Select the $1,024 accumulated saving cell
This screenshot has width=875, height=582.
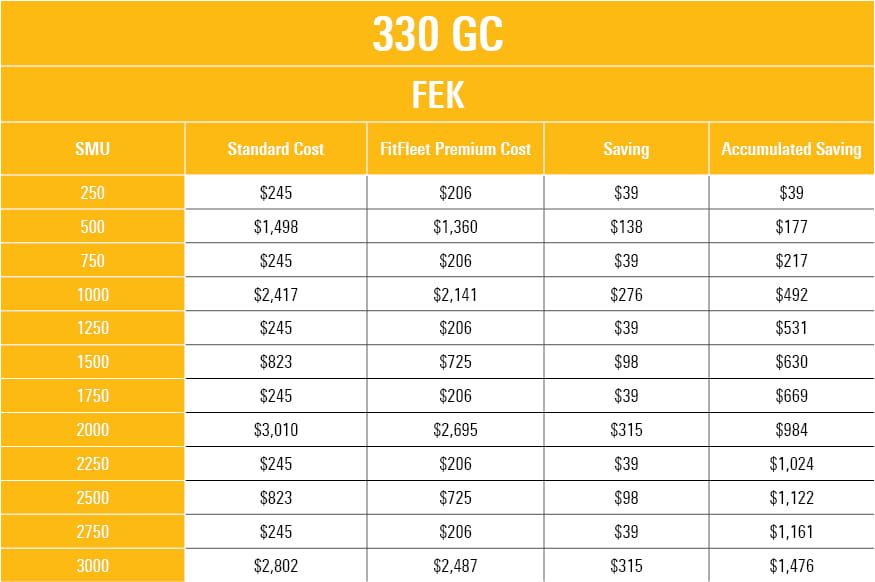coord(791,464)
